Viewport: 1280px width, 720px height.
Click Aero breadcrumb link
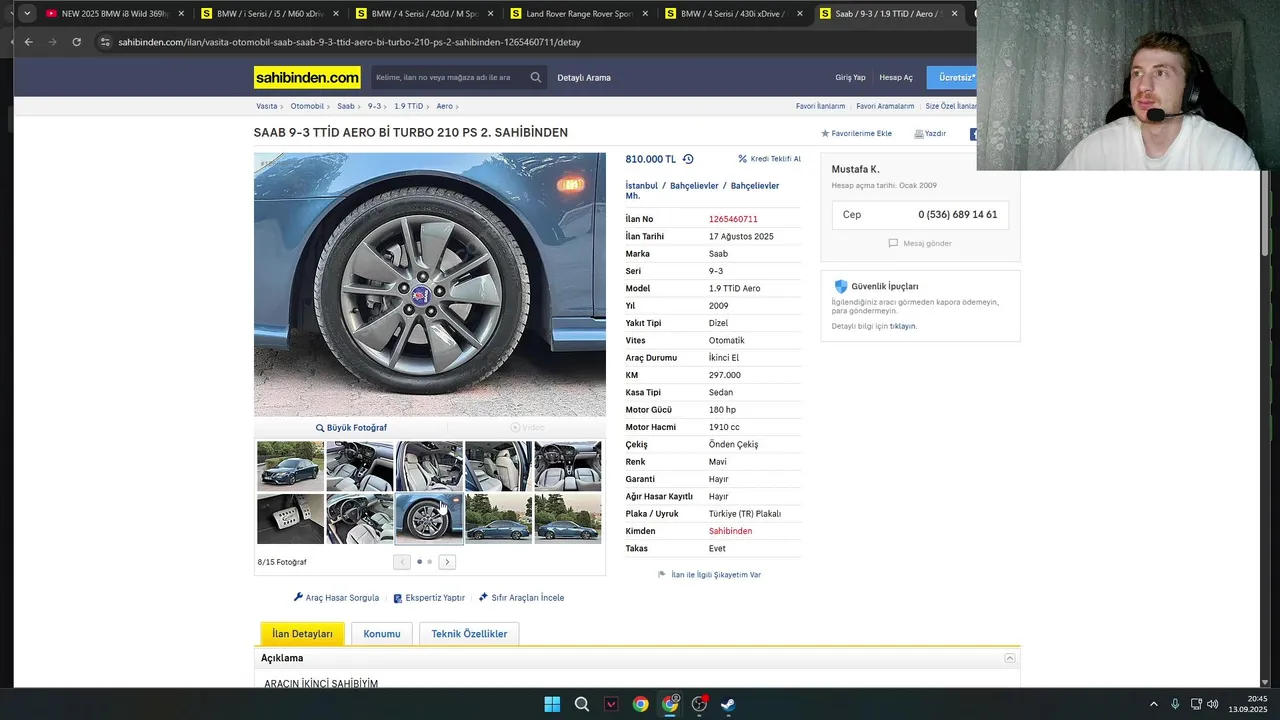pyautogui.click(x=445, y=106)
